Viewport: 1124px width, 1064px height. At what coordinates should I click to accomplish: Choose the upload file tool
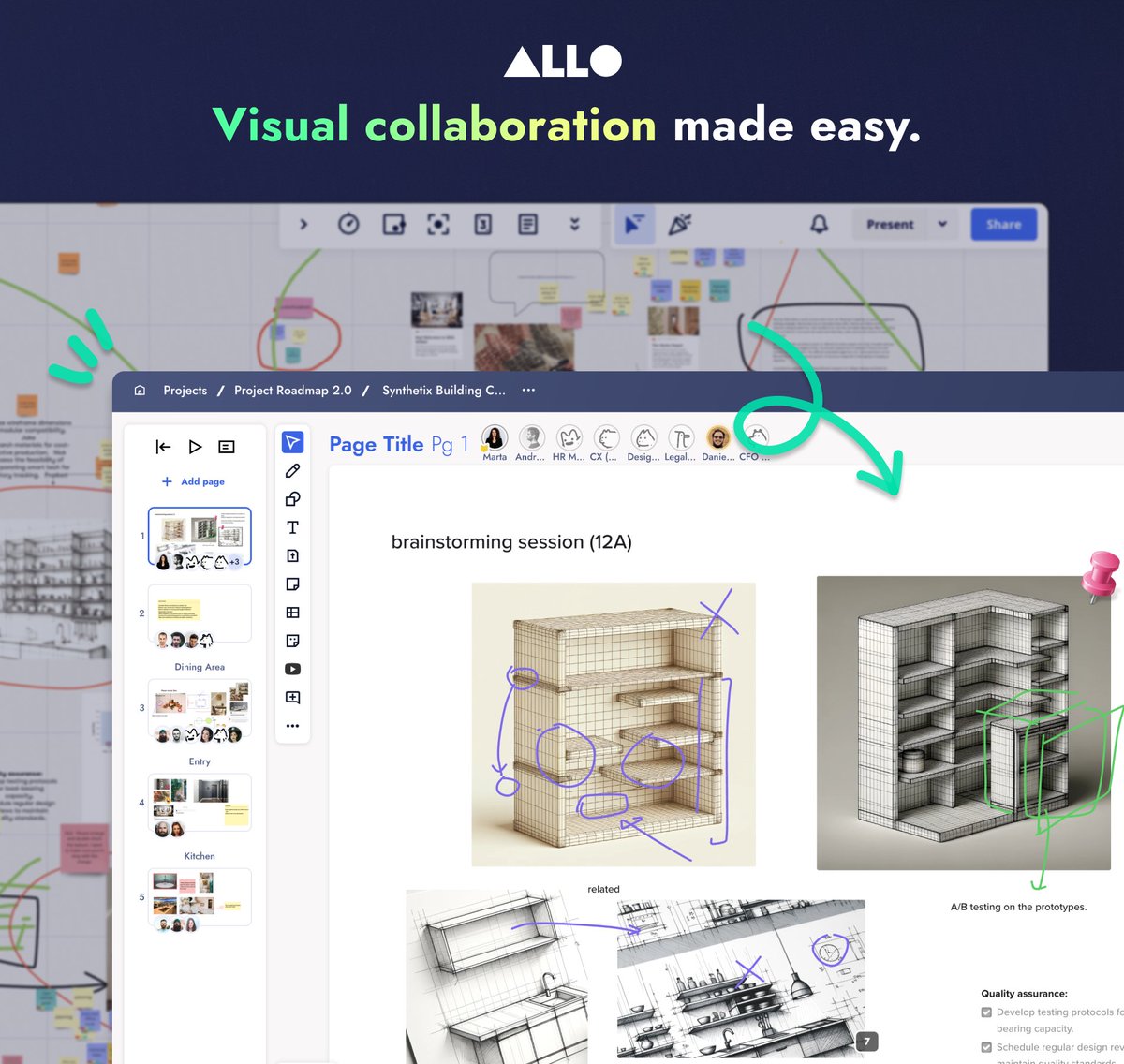coord(292,555)
